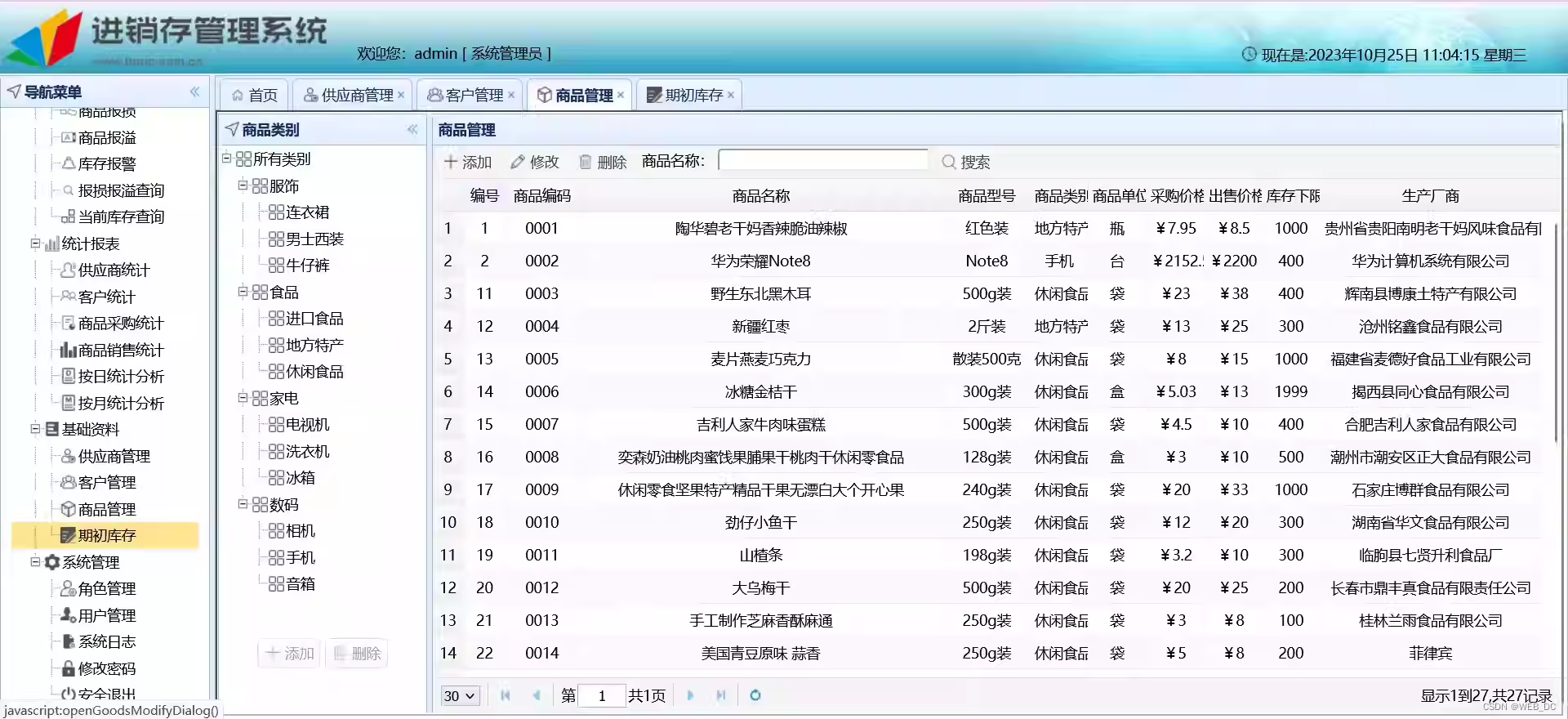Select the row for 新疆红枣

point(991,326)
